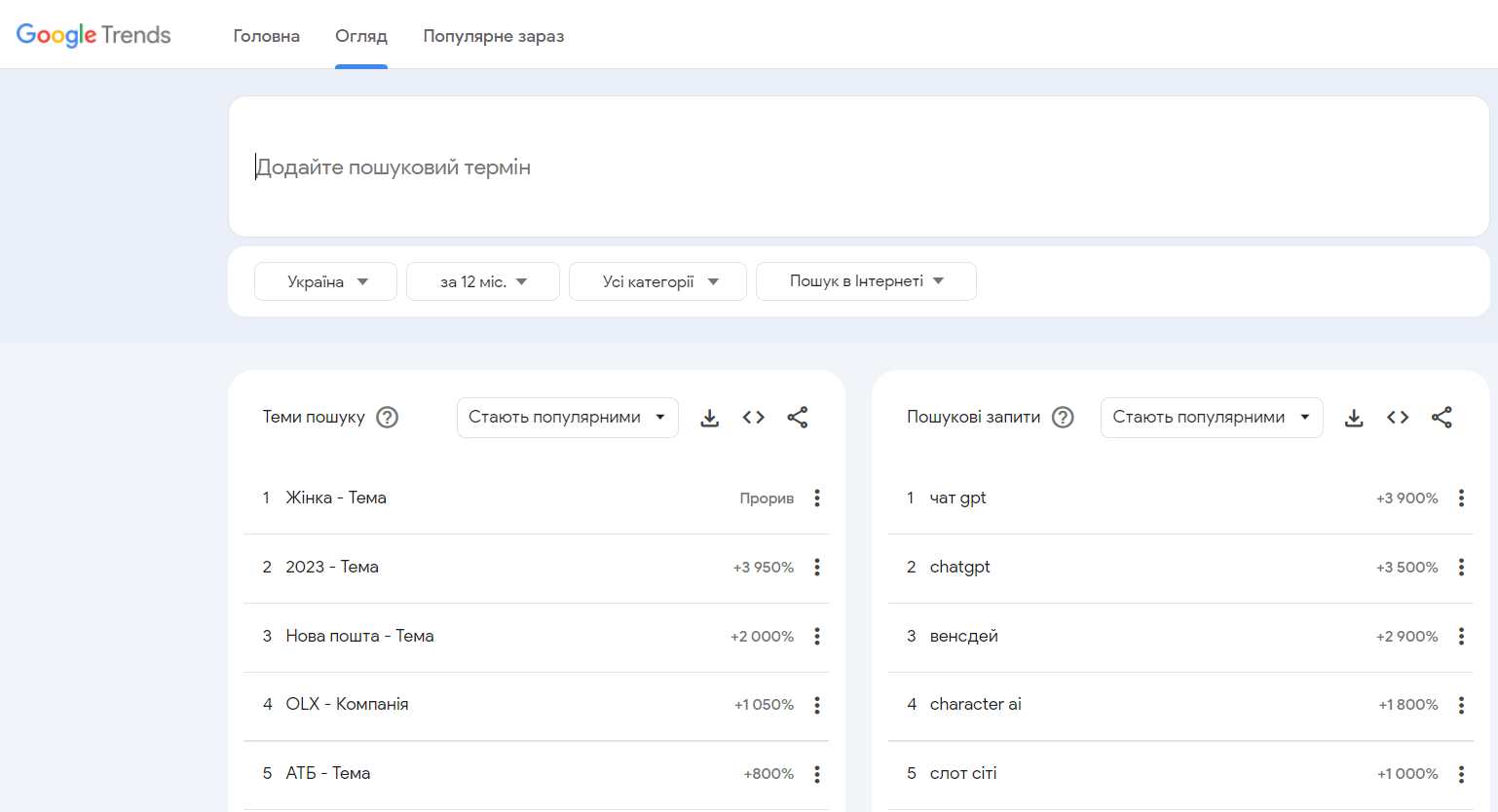Open the 'Пошук в Інтернеті' search type dropdown
This screenshot has width=1498, height=812.
(866, 280)
